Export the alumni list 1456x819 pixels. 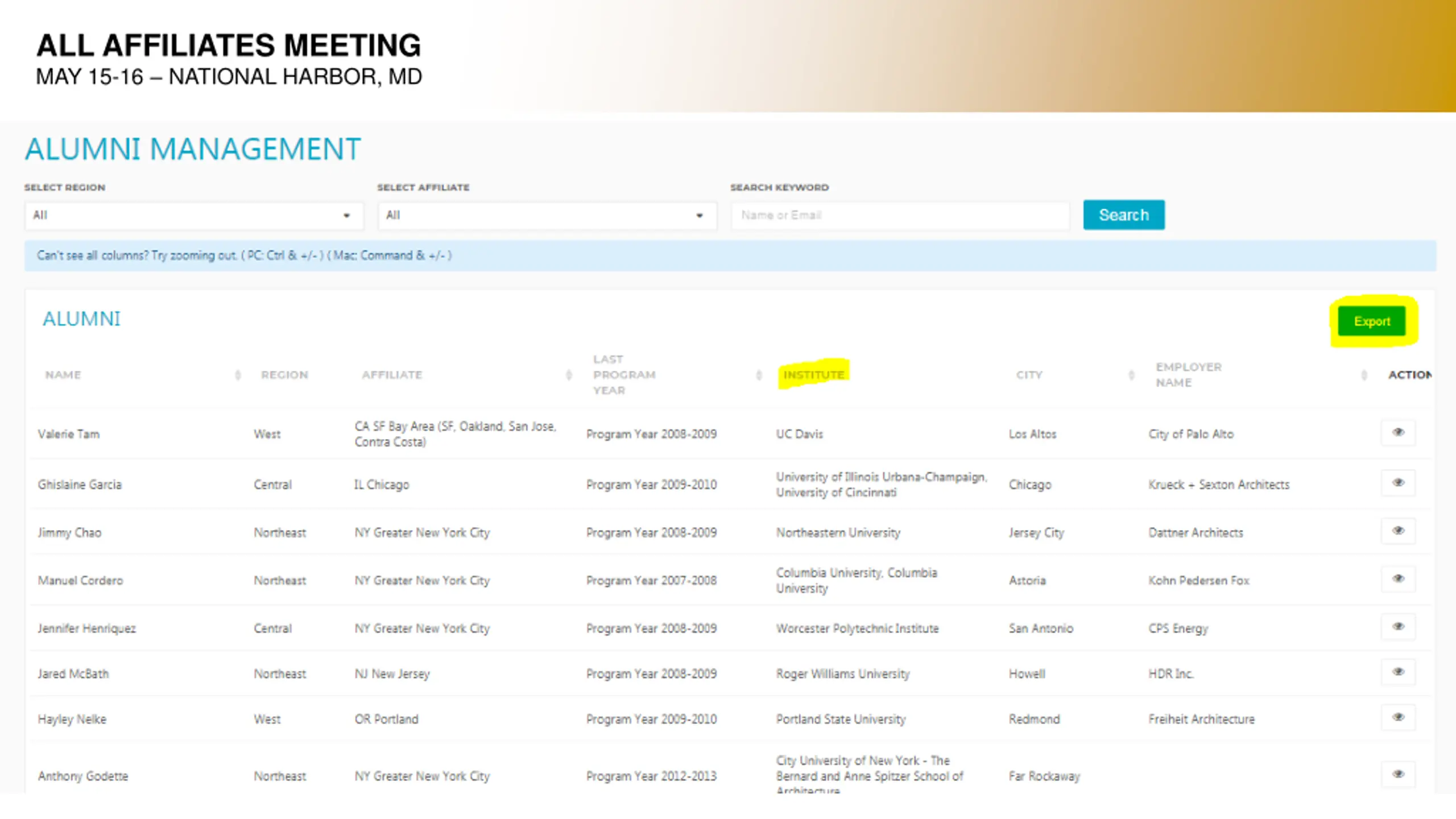click(x=1371, y=321)
